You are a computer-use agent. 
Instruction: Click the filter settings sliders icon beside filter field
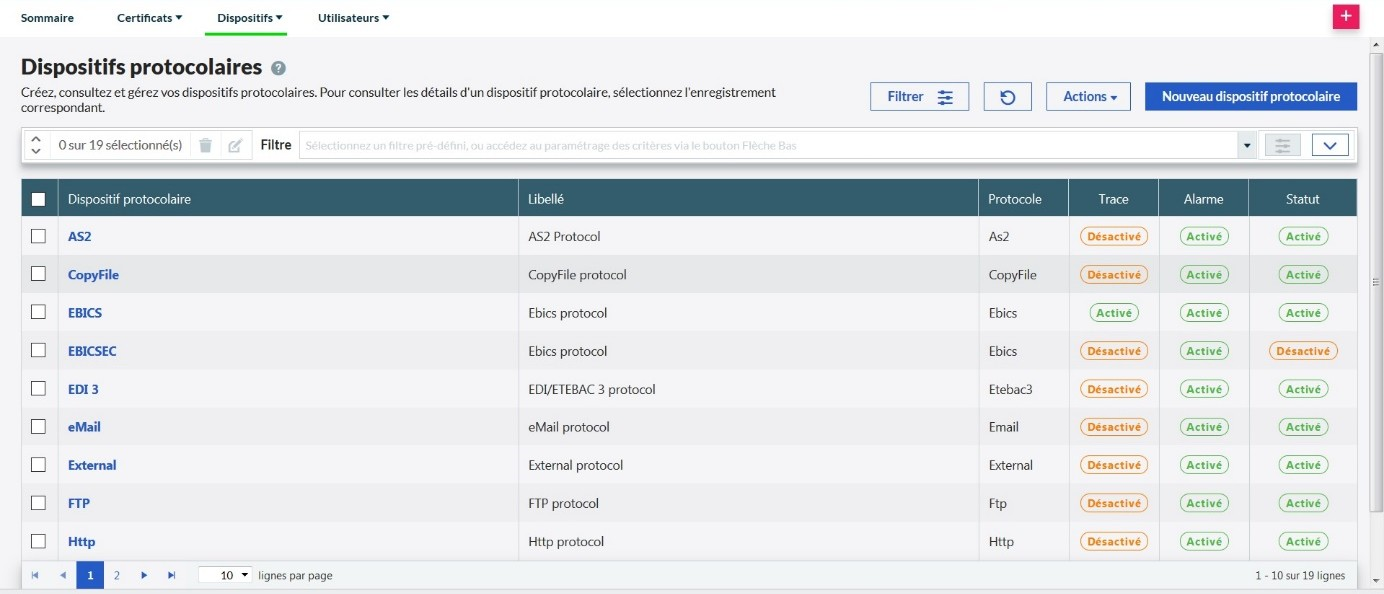(1282, 145)
